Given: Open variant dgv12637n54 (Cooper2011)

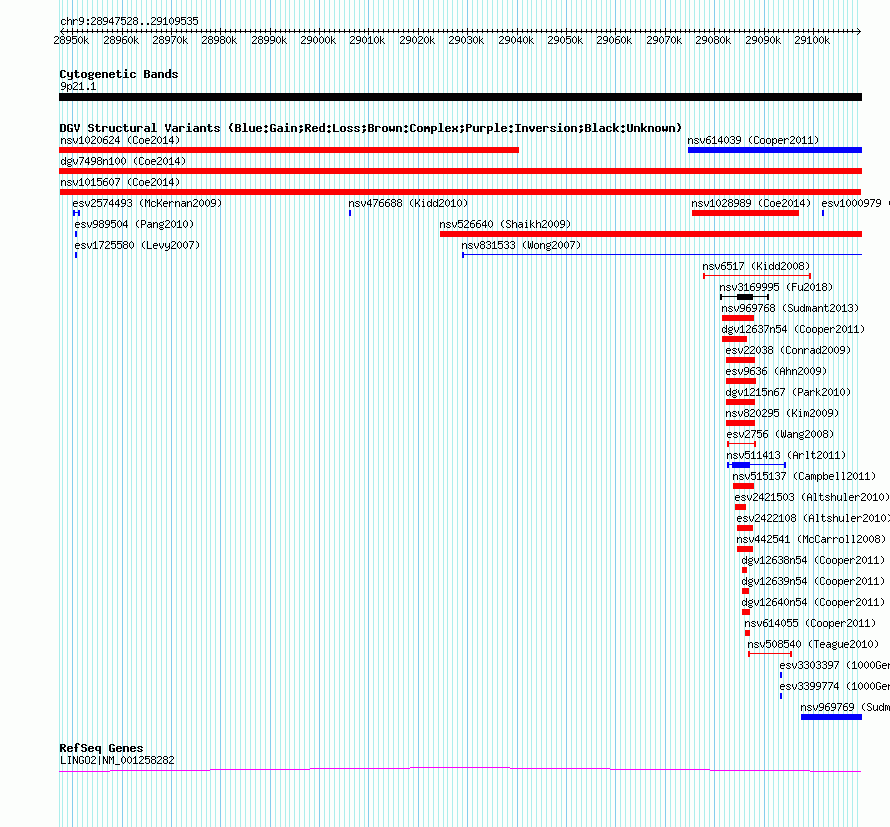Looking at the screenshot, I should [793, 329].
